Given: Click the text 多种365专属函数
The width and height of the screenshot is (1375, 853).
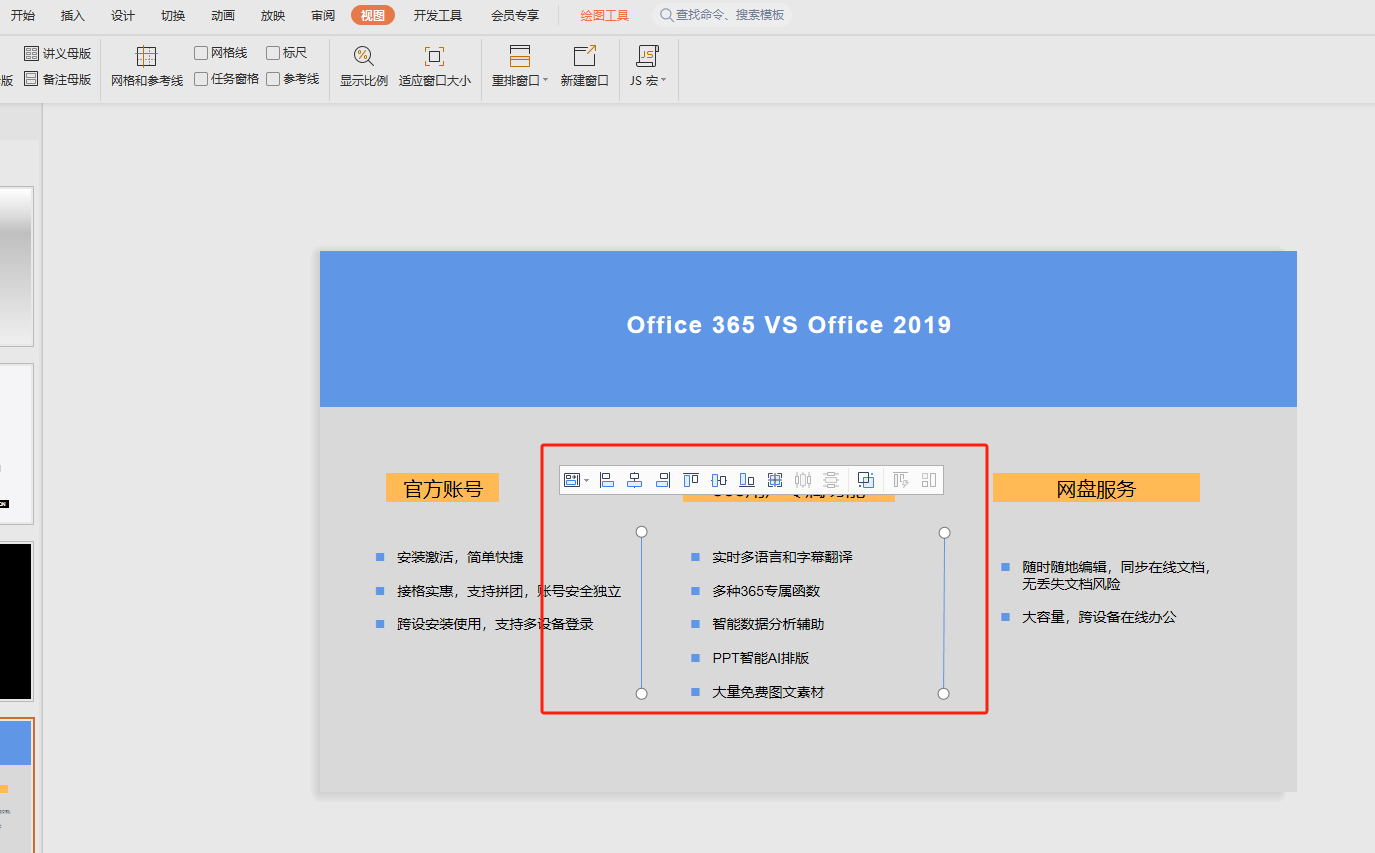Looking at the screenshot, I should 766,591.
